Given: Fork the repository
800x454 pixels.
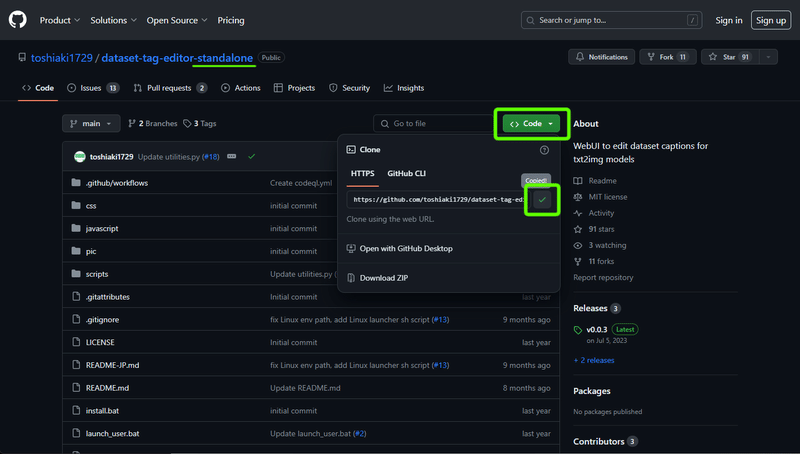Looking at the screenshot, I should tap(667, 57).
